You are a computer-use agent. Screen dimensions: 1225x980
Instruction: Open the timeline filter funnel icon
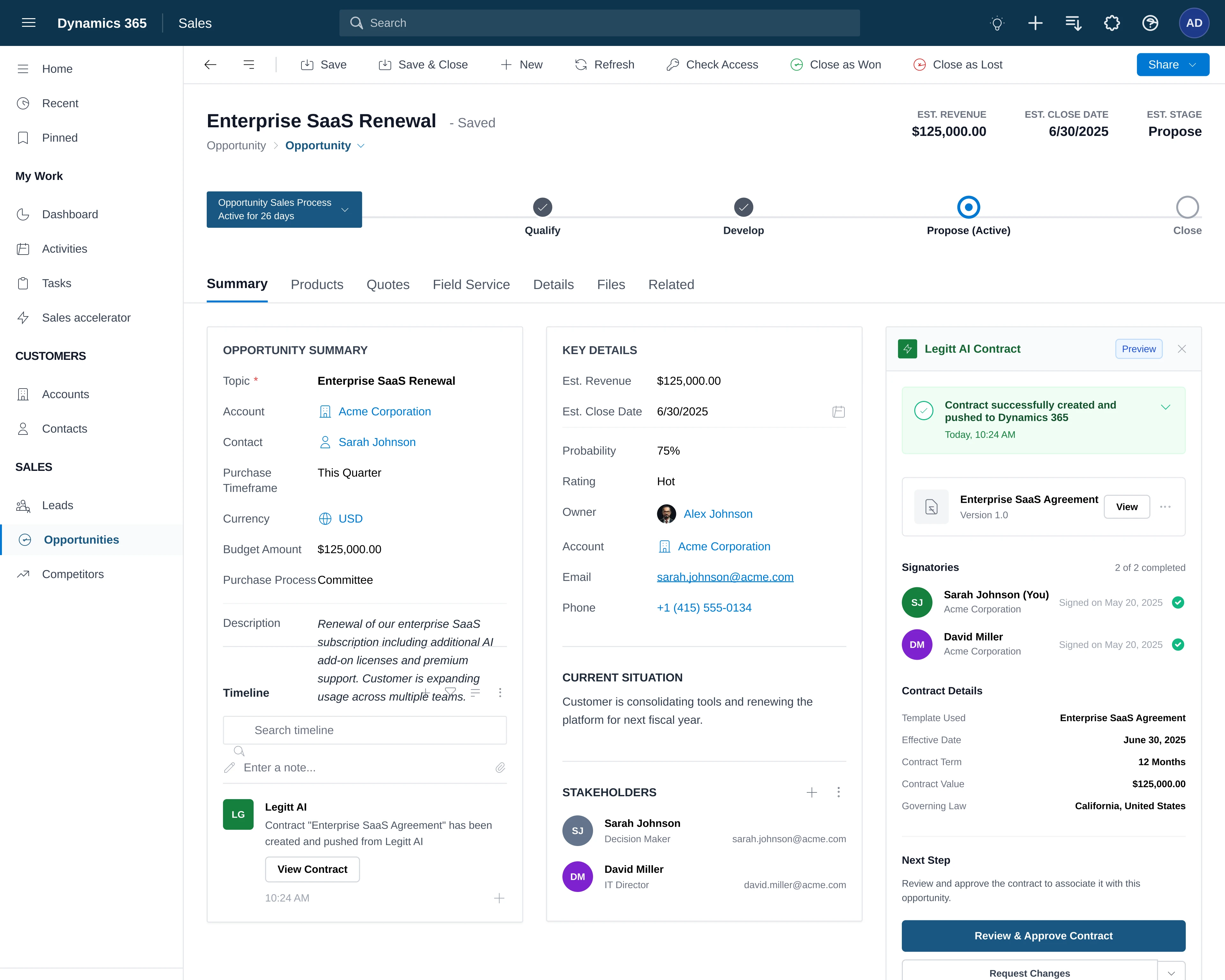(450, 692)
